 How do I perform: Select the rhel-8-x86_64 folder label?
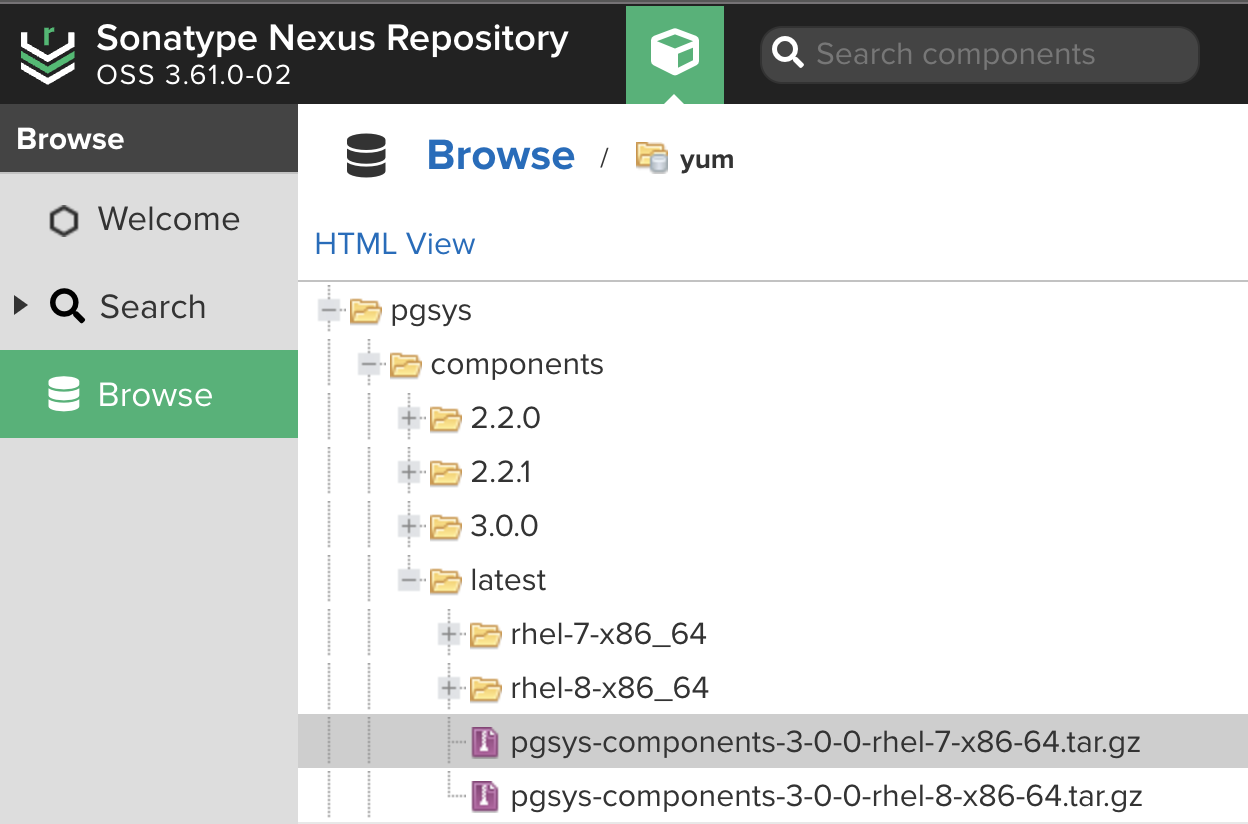point(610,688)
